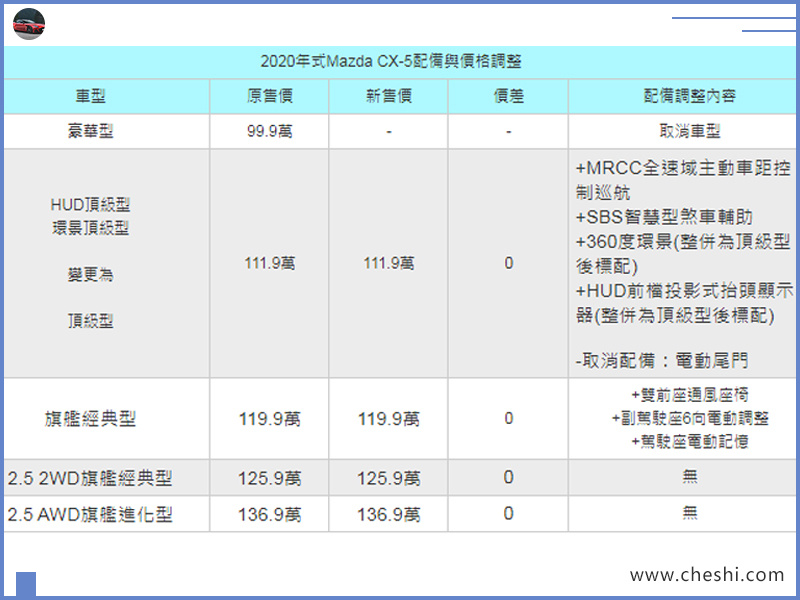
Task: Select '2.5 2WD旗艦經典型' model row
Action: coord(90,478)
